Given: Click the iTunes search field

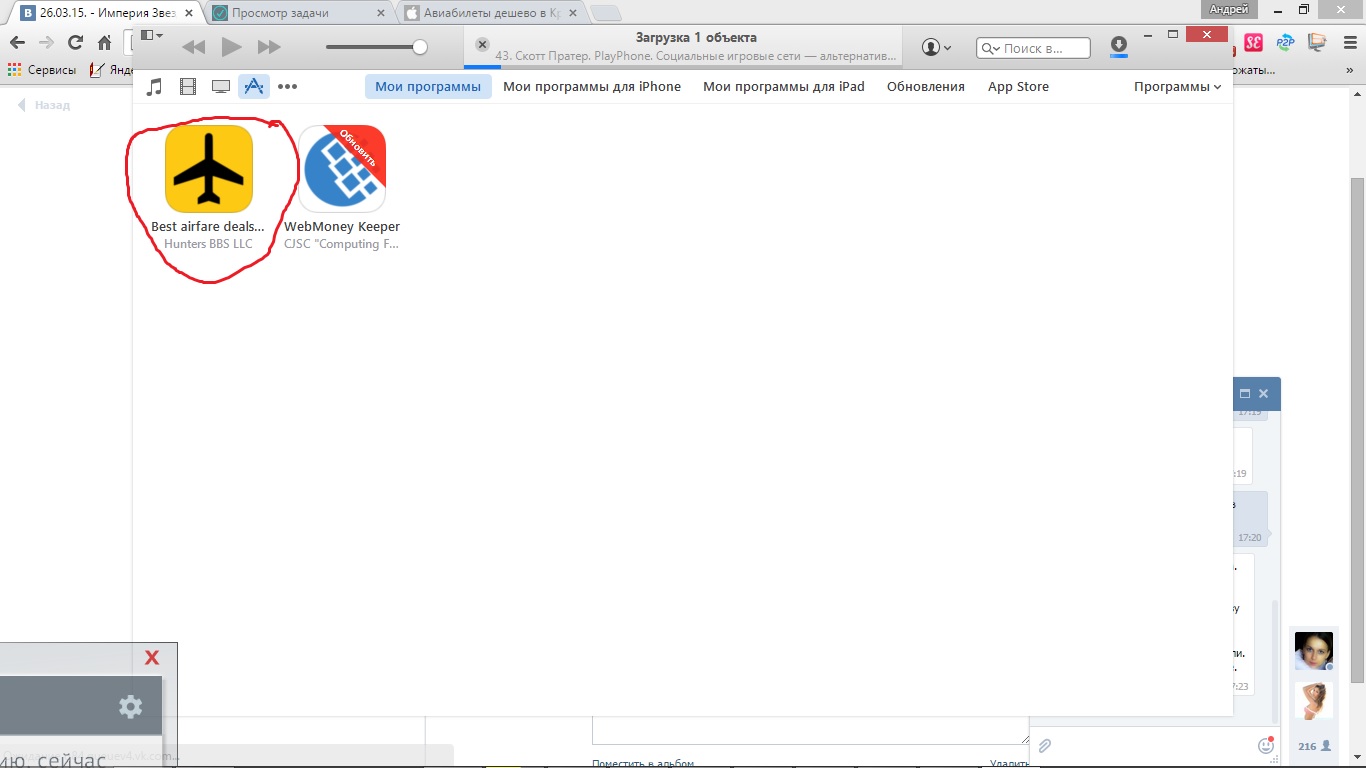Looking at the screenshot, I should click(1034, 48).
